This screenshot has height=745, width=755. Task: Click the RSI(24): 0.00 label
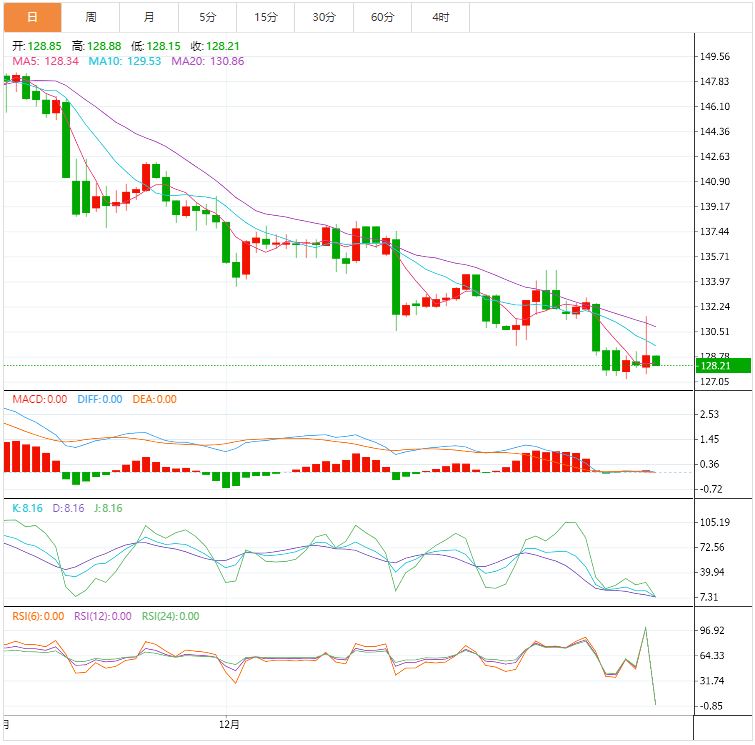click(x=170, y=616)
